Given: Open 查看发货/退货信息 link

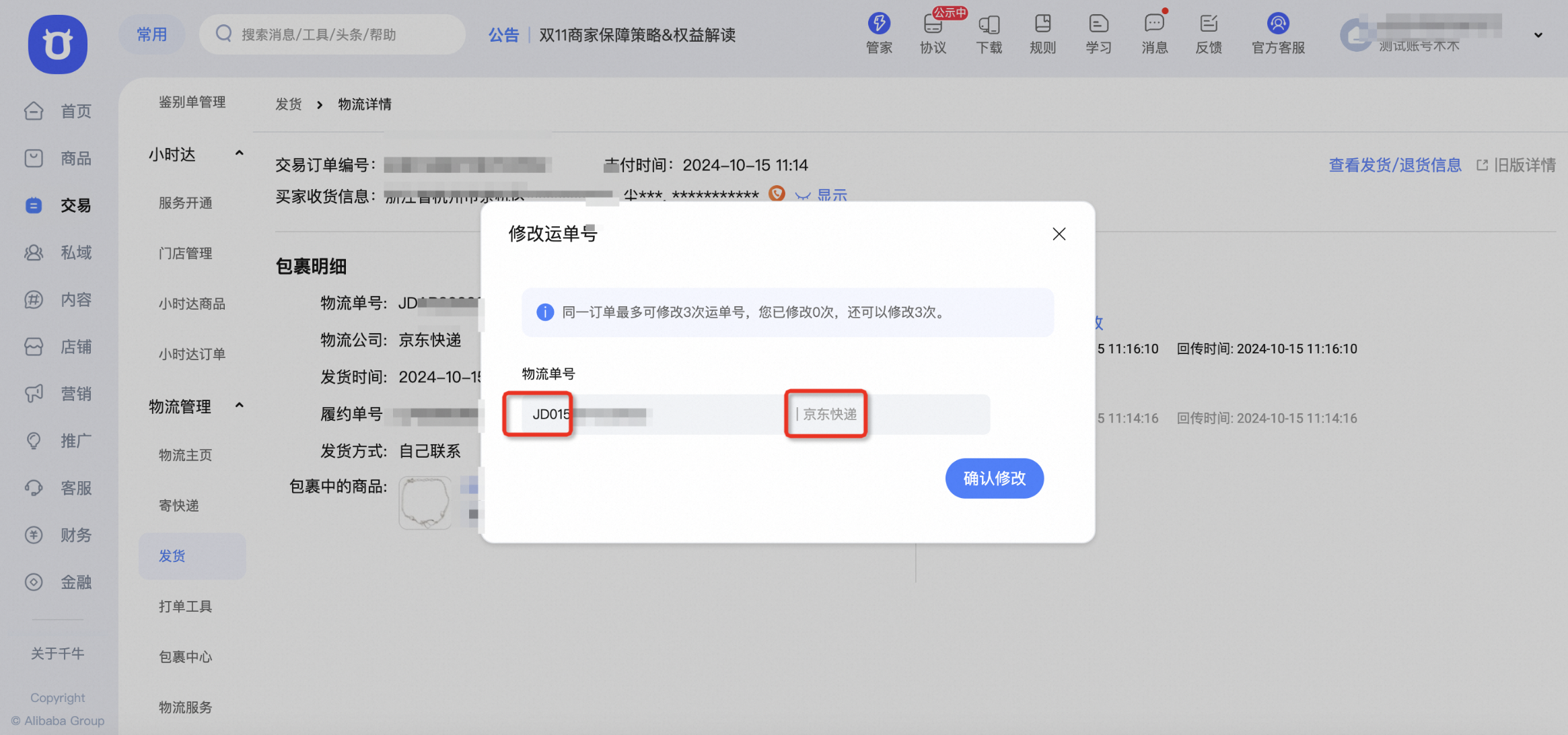Looking at the screenshot, I should tap(1395, 166).
